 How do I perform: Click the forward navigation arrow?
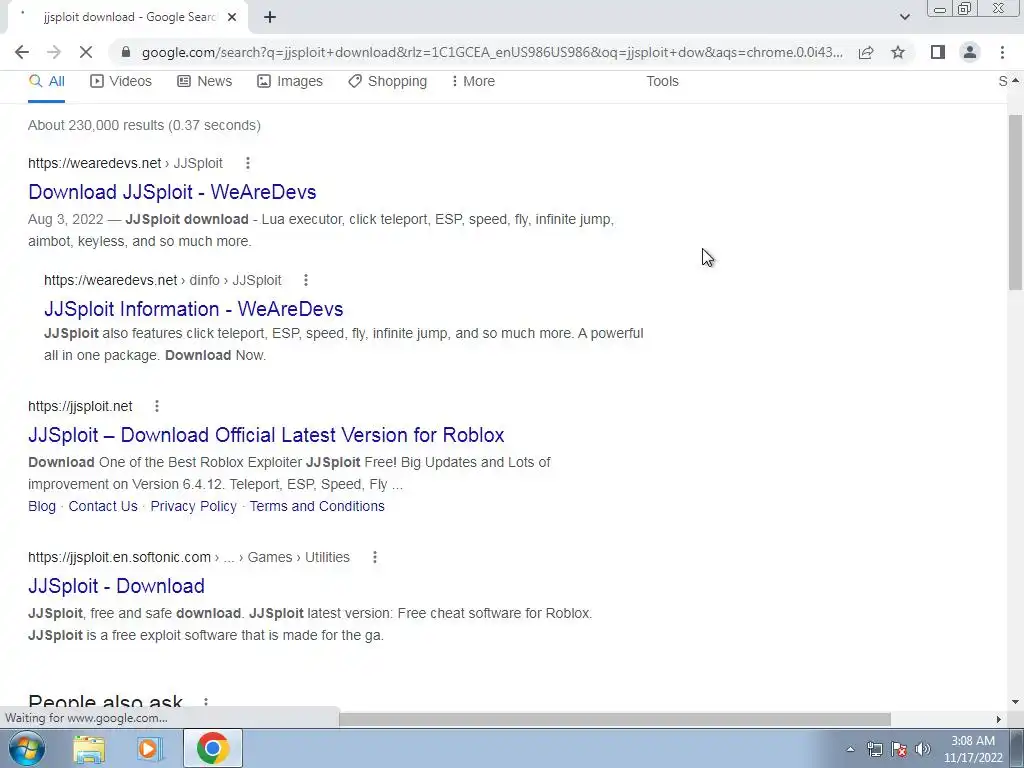click(54, 52)
